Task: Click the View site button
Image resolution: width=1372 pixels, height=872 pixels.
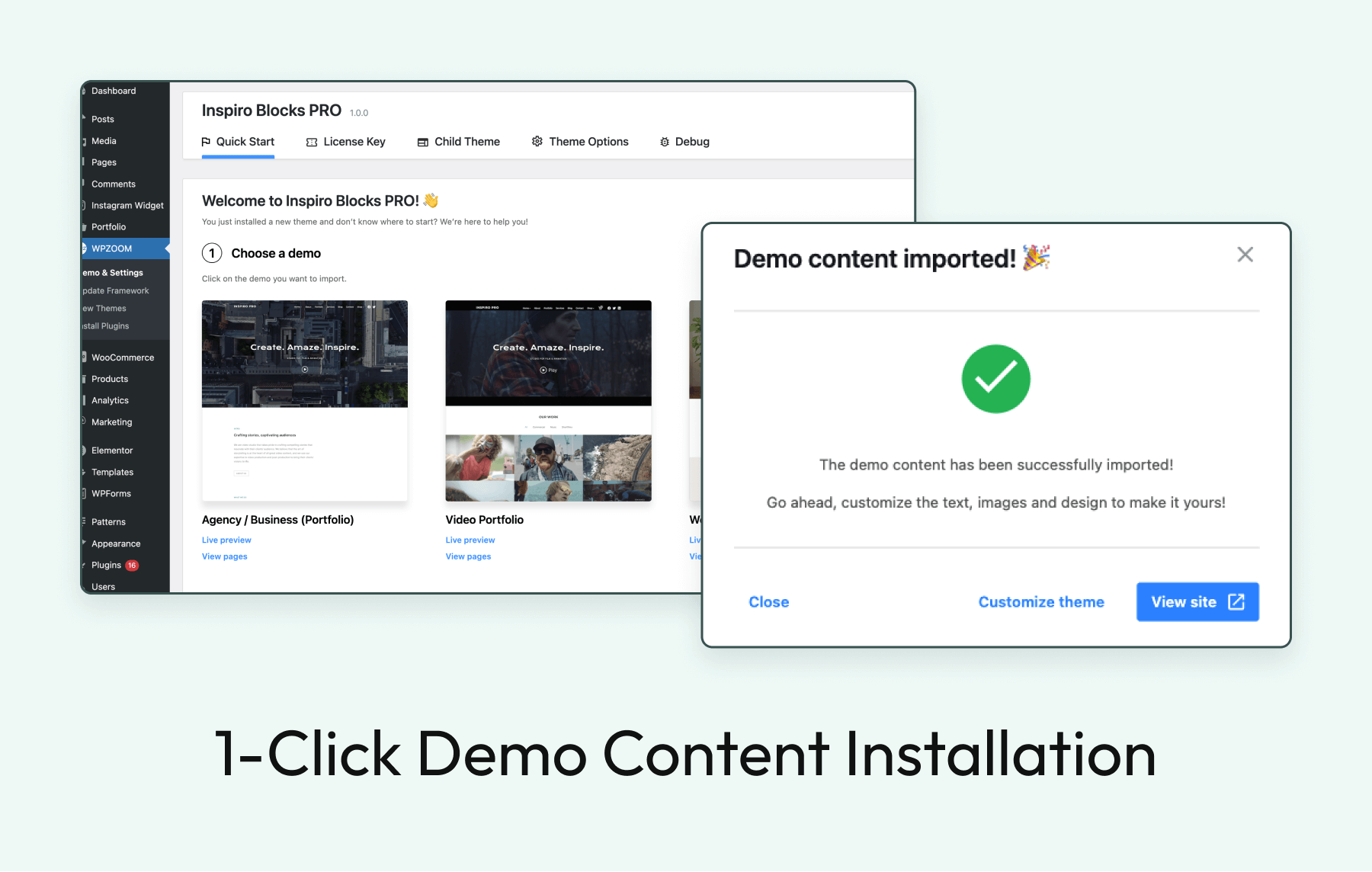Action: (1197, 602)
